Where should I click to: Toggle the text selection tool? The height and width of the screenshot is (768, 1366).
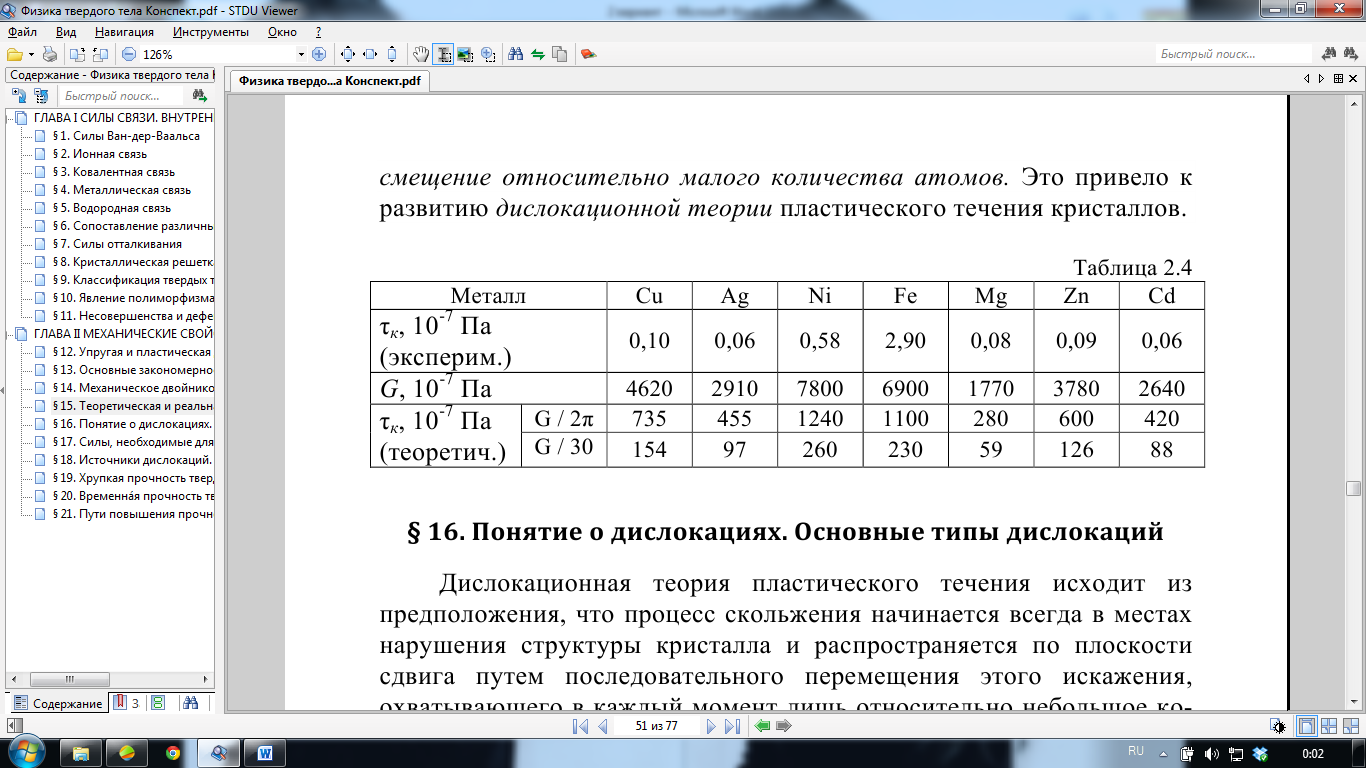[x=443, y=54]
